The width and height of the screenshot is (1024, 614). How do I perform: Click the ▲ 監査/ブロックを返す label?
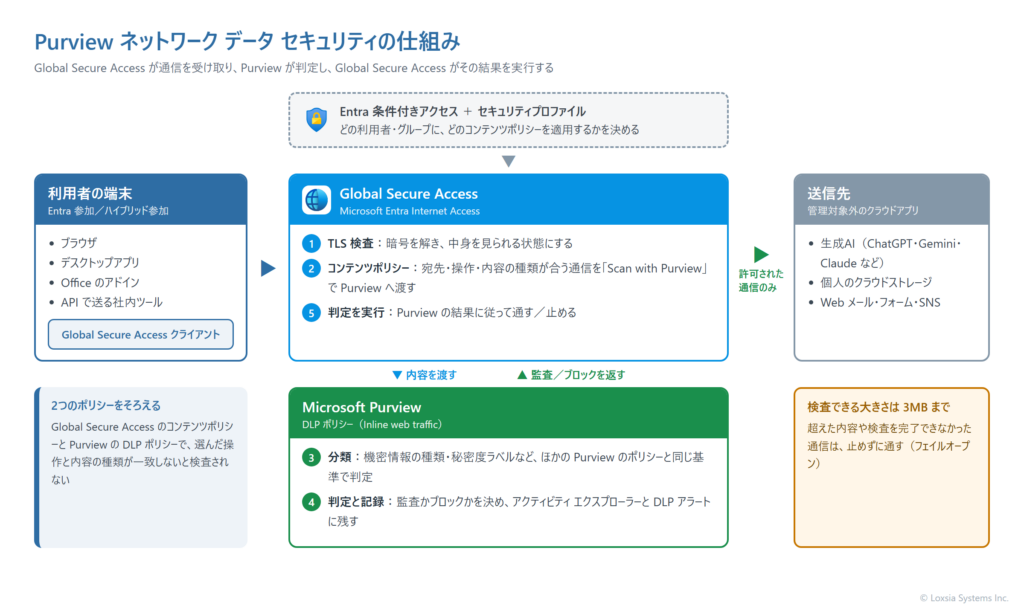tap(571, 375)
